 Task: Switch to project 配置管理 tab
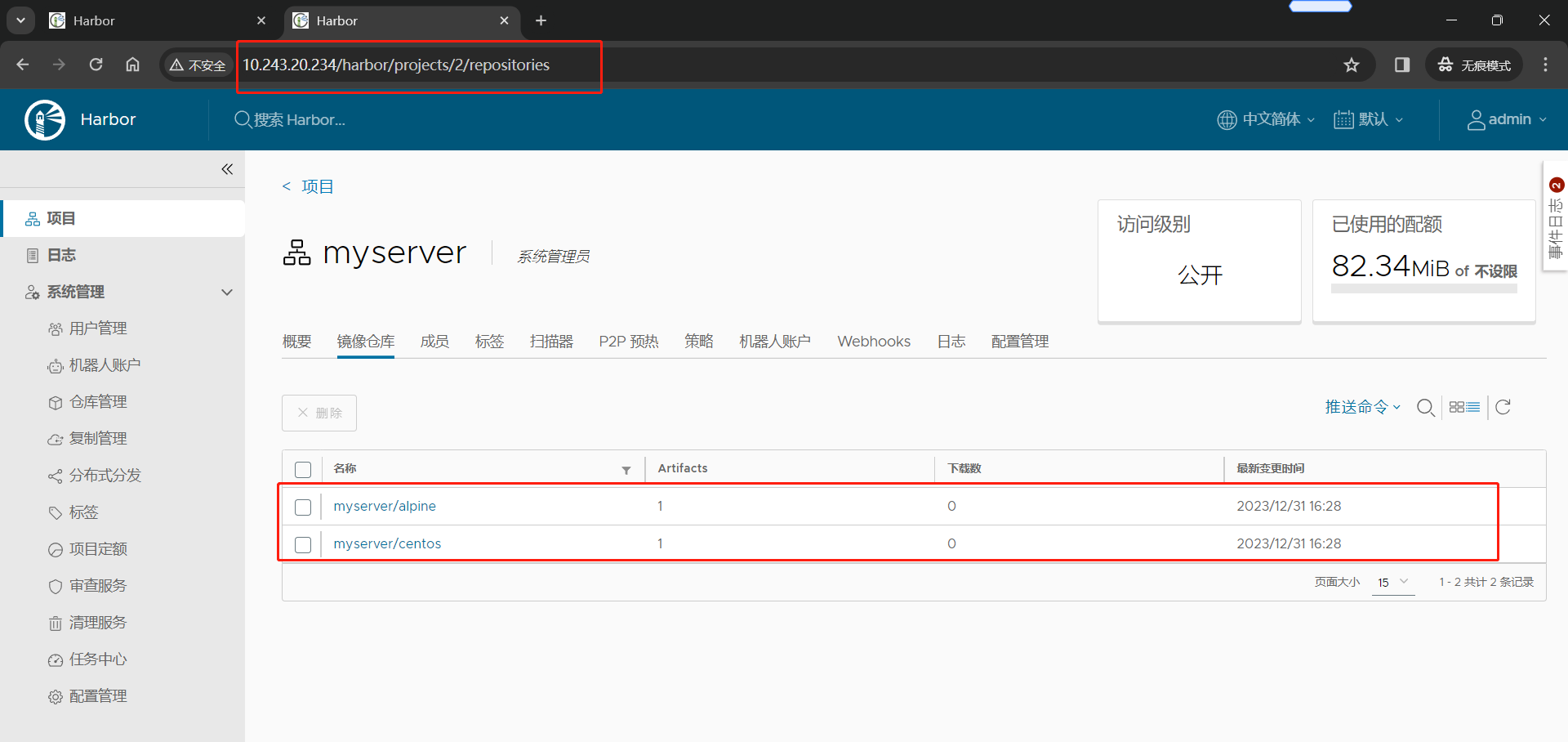point(1020,342)
